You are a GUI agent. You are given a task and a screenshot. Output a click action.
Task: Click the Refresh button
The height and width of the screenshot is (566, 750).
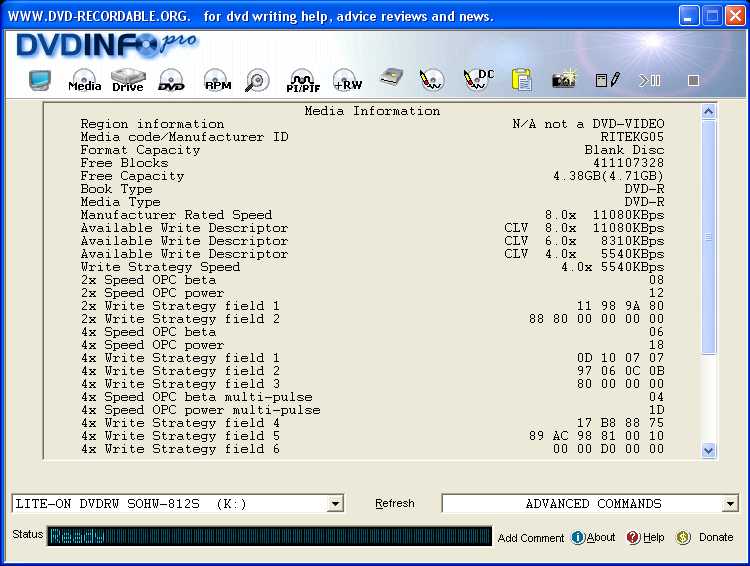pyautogui.click(x=395, y=503)
